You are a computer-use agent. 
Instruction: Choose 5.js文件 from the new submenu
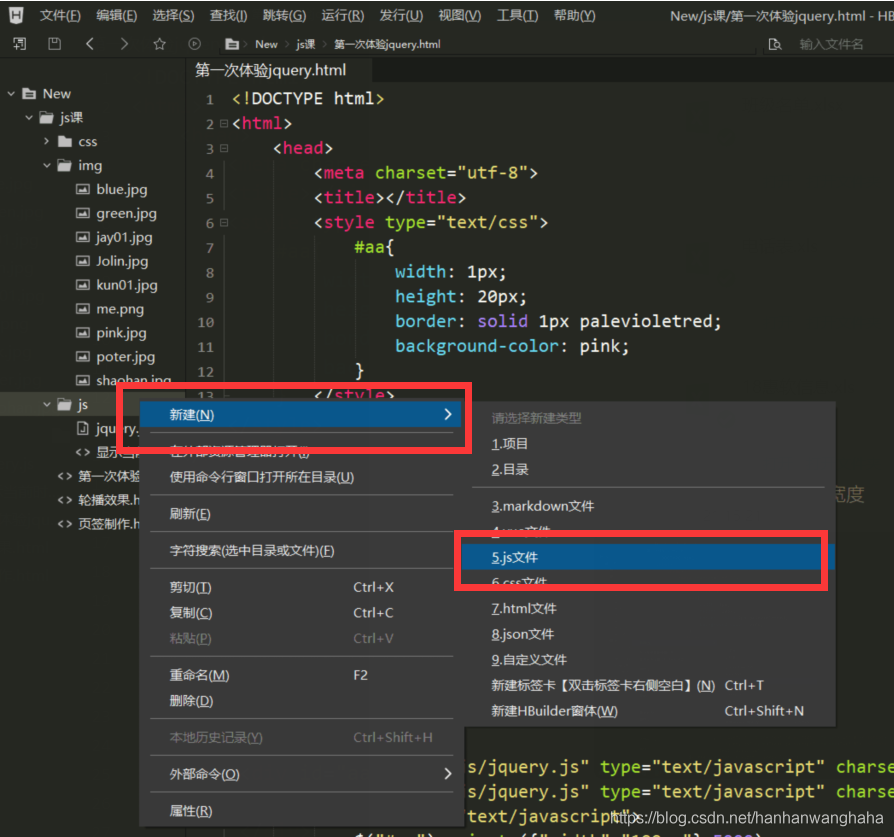[x=648, y=557]
